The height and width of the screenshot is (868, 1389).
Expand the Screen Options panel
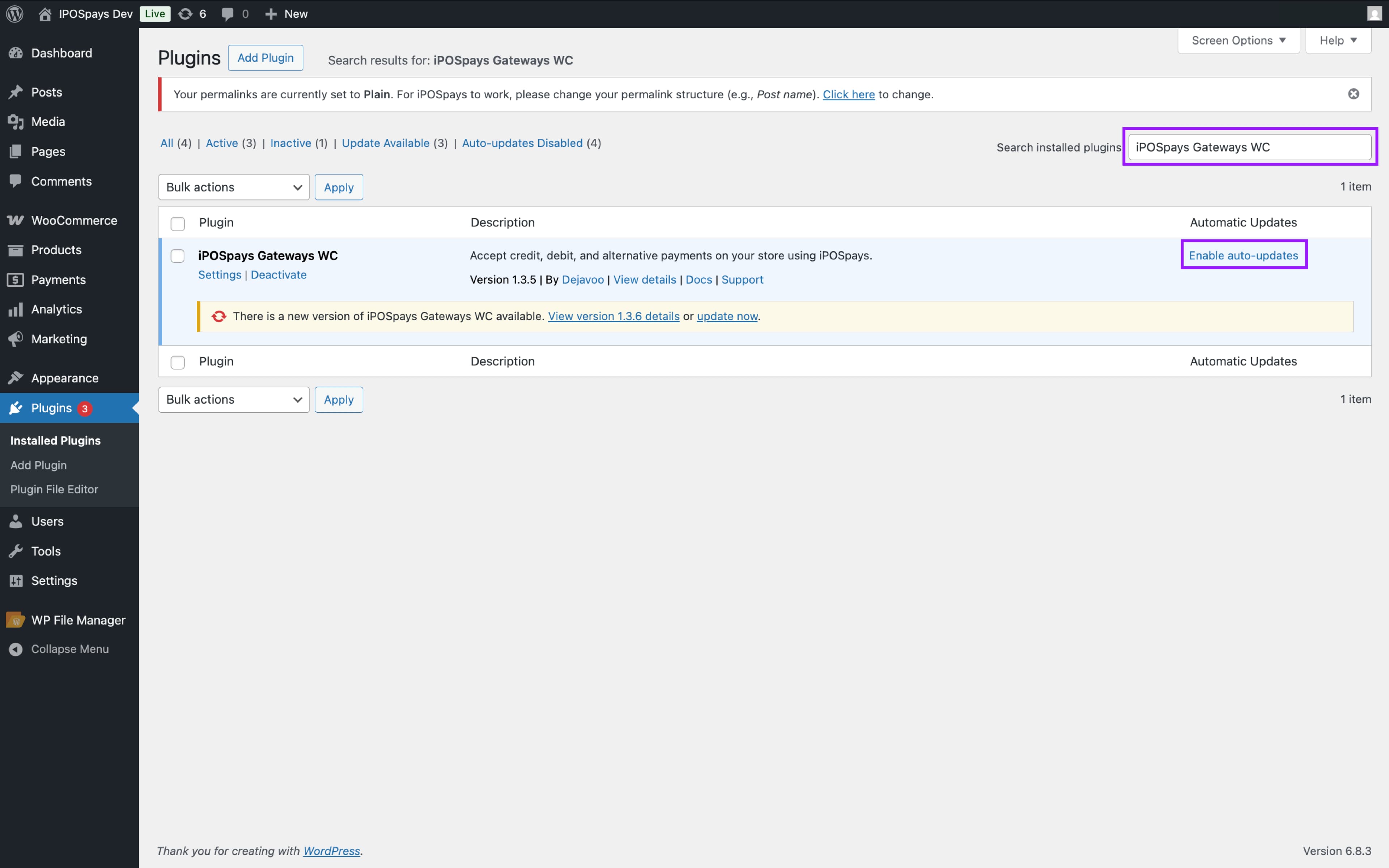click(1238, 40)
